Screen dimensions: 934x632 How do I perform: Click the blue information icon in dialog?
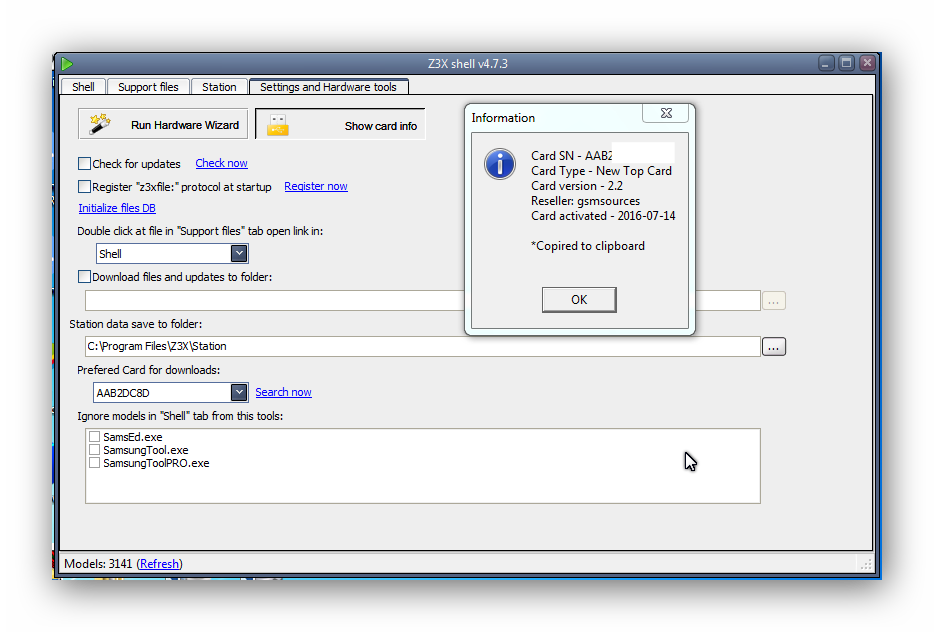500,164
